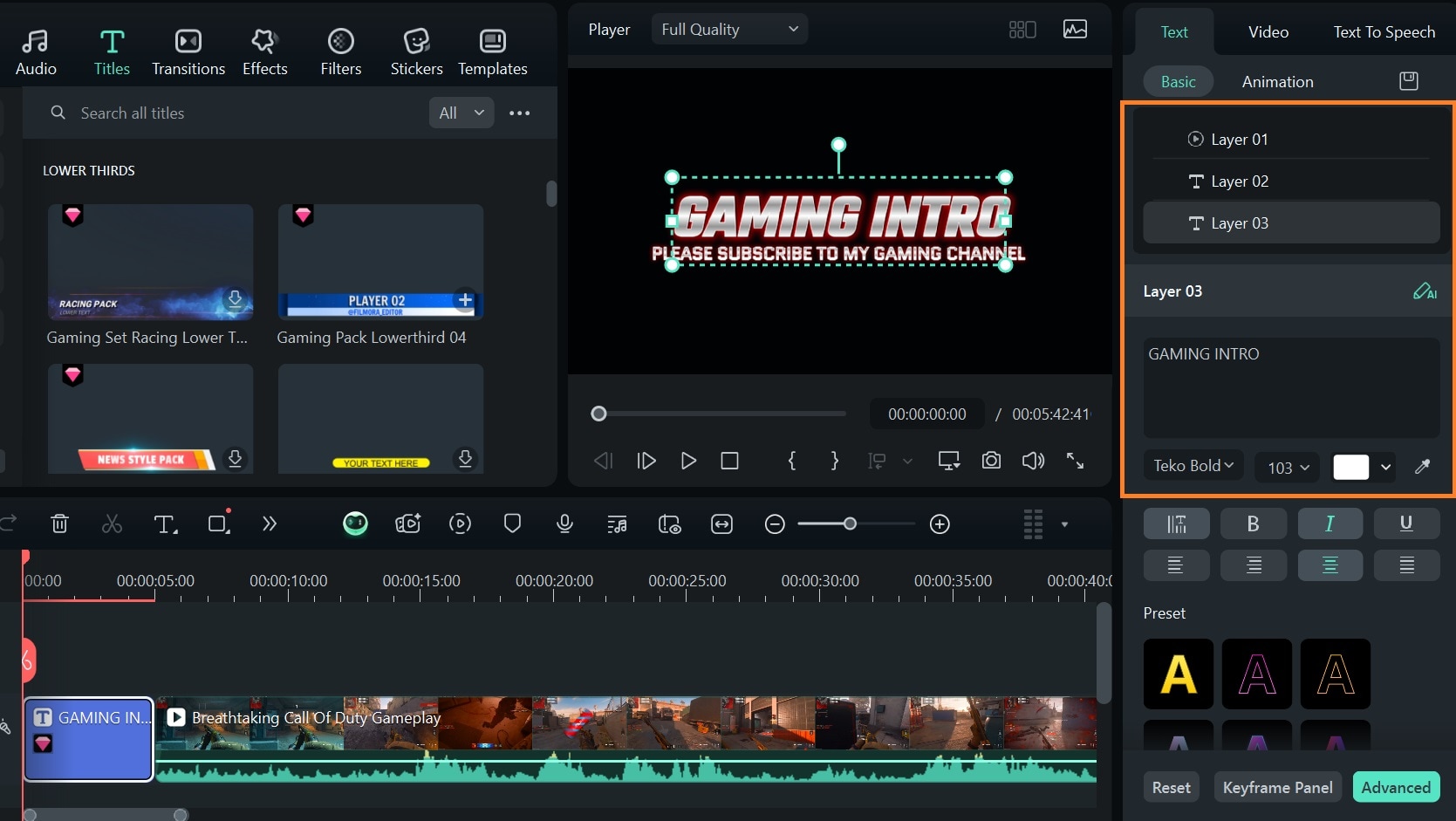Open the All category filter dropdown

[x=461, y=113]
